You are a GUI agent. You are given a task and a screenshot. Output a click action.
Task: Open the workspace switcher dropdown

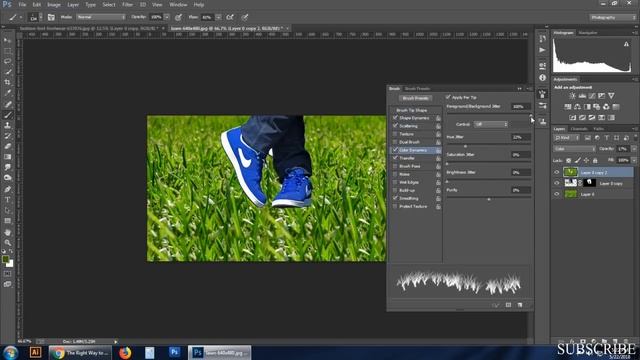(612, 17)
